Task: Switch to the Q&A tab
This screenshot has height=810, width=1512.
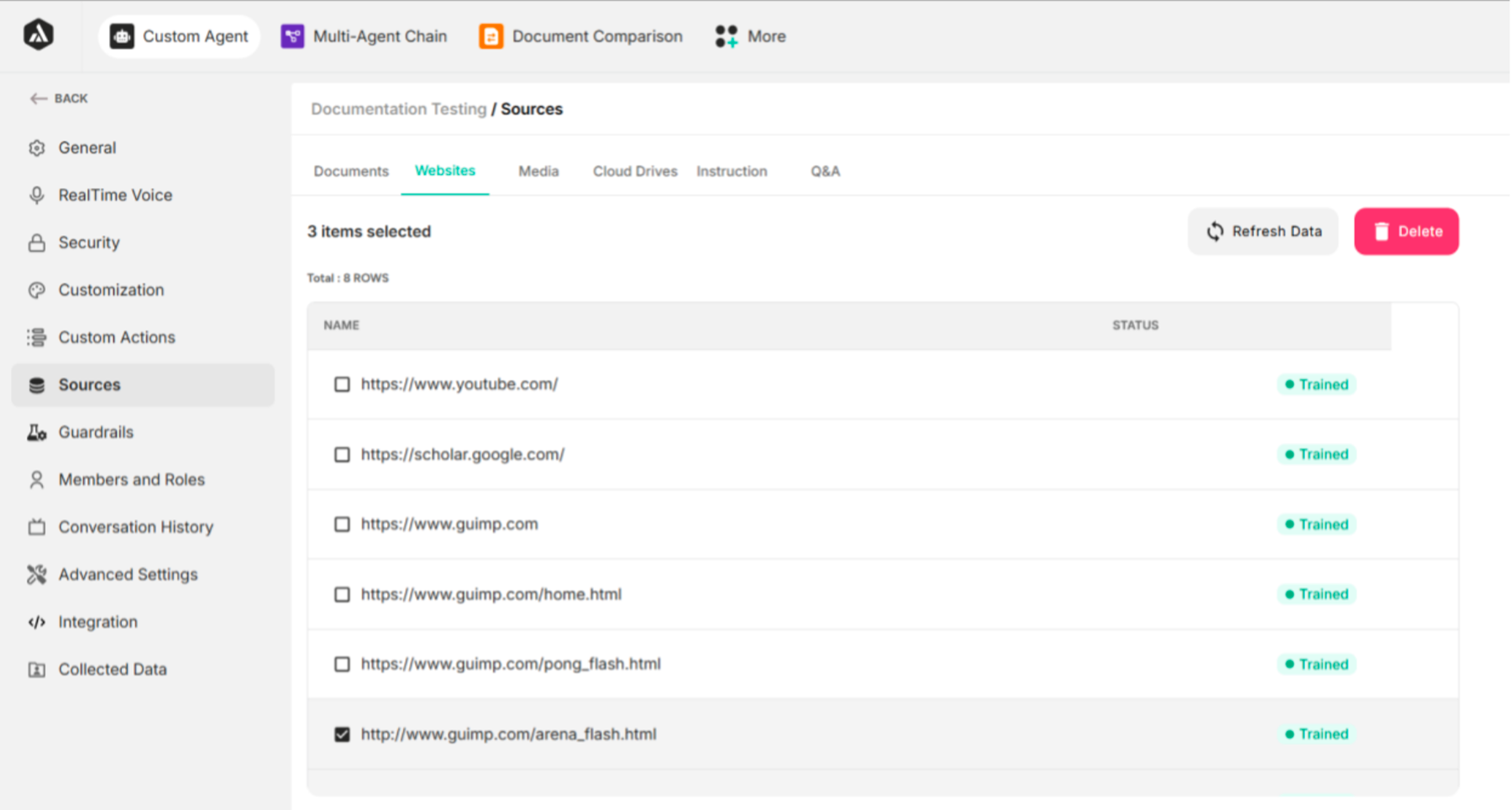Action: [x=825, y=171]
